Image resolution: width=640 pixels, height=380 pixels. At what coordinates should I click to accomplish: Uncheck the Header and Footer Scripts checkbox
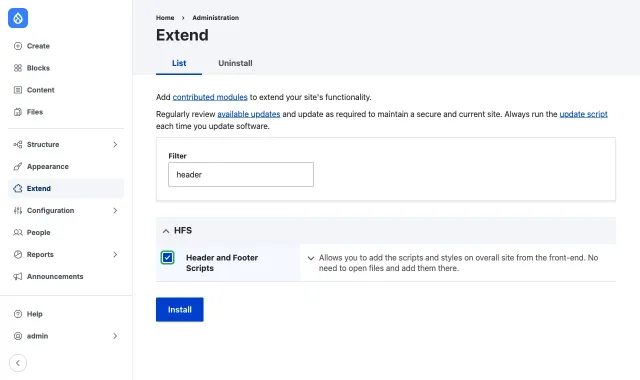pos(167,258)
